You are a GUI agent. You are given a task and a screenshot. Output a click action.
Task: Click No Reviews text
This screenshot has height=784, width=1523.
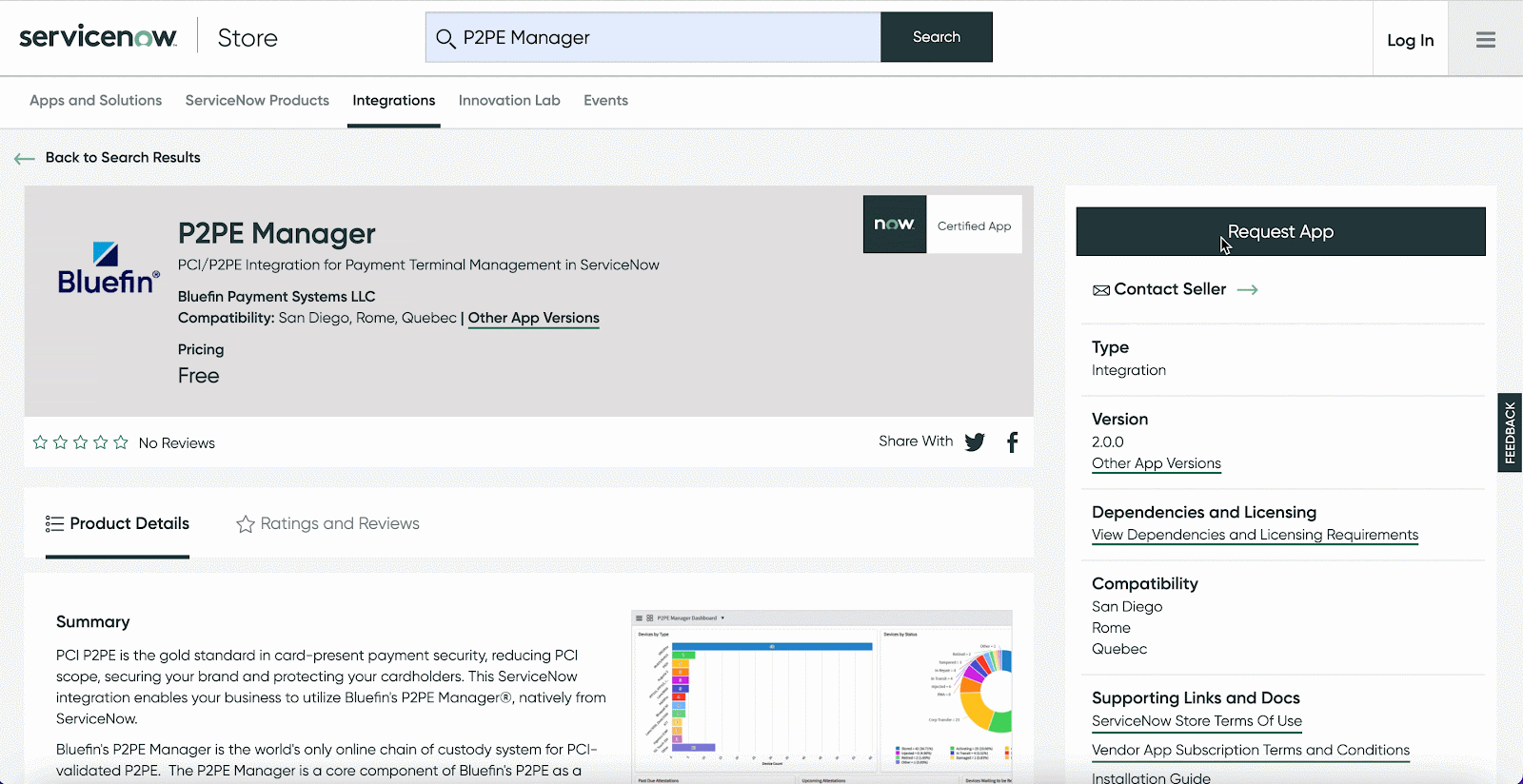pos(177,442)
